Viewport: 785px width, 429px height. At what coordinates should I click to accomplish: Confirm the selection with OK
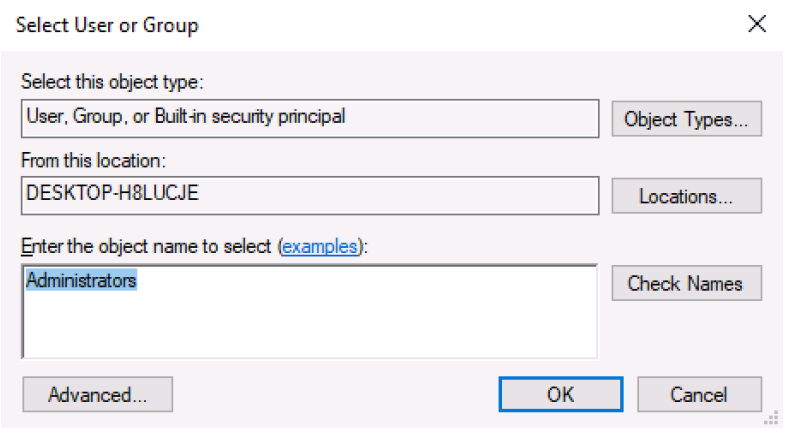[561, 394]
